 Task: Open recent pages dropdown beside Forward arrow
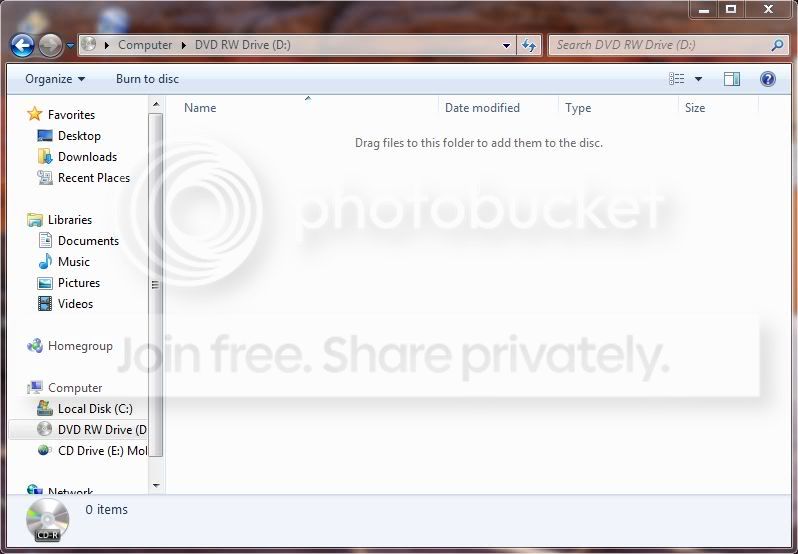point(70,46)
